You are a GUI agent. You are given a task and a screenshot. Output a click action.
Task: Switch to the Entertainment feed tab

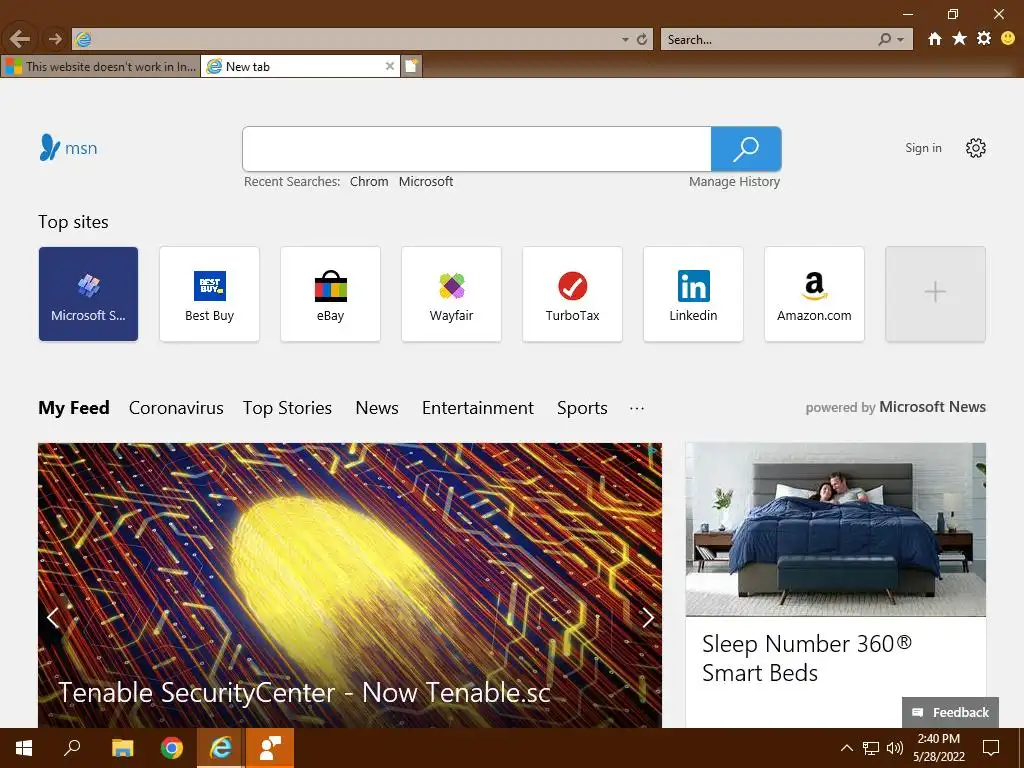478,408
